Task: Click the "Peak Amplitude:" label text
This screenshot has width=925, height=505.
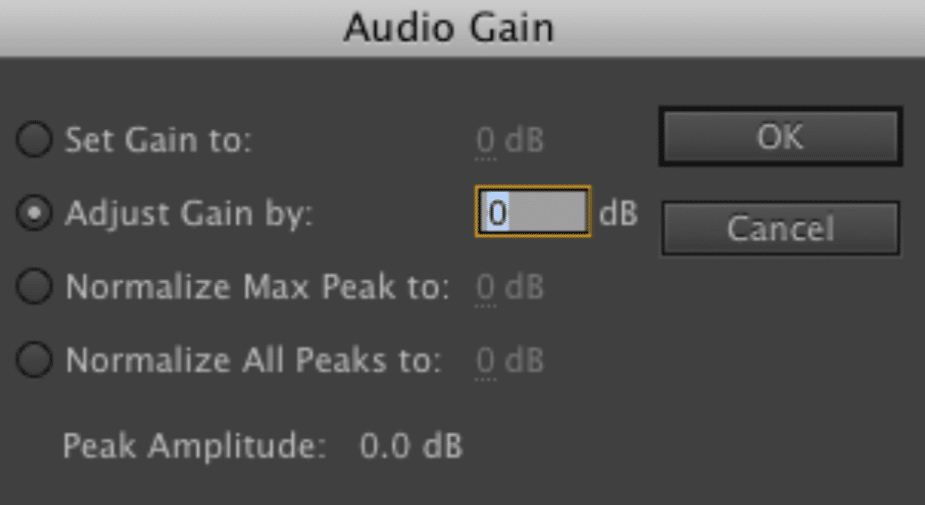Action: [194, 446]
